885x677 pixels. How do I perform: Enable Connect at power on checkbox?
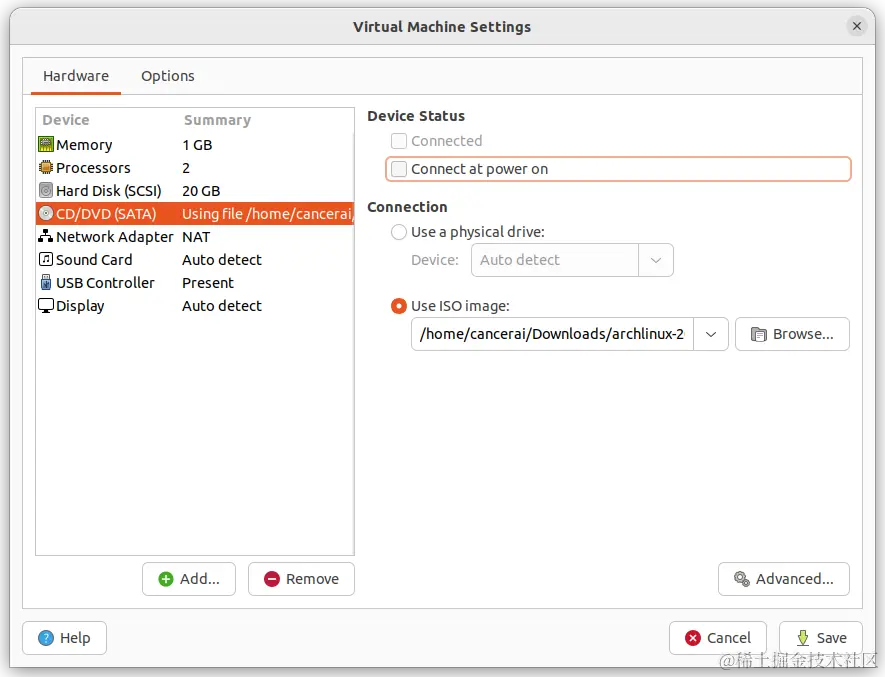tap(399, 169)
